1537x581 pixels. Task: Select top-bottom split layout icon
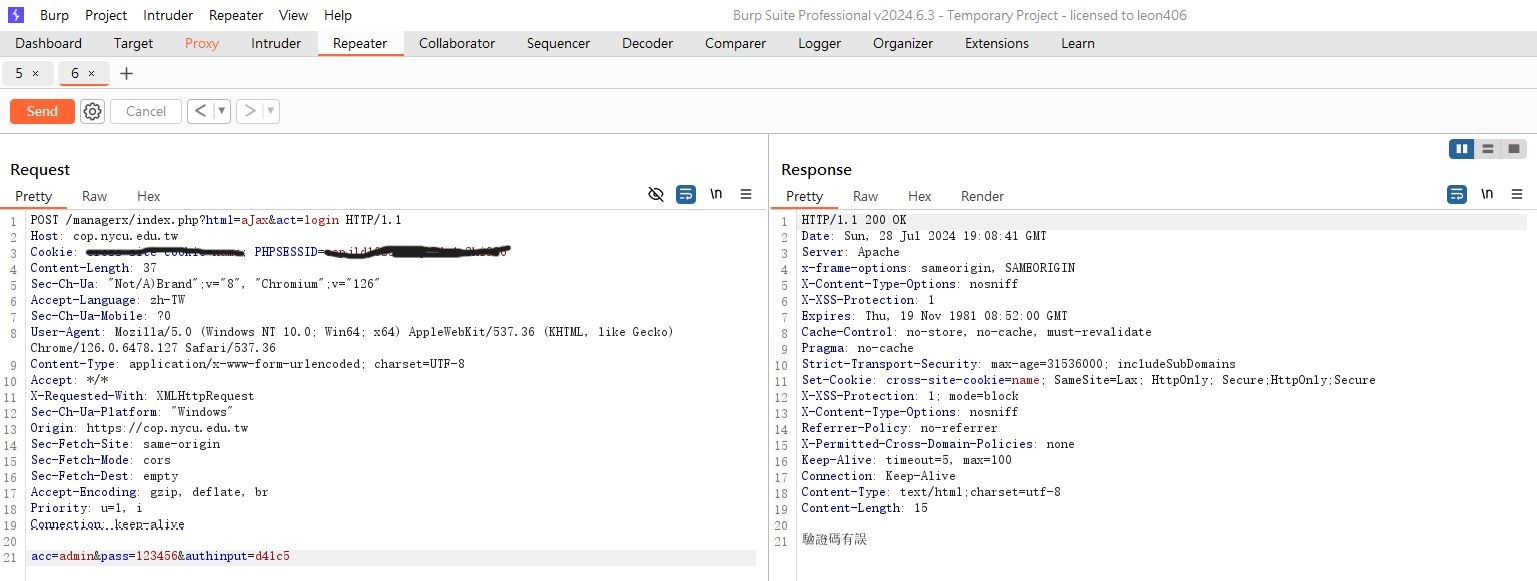point(1488,149)
